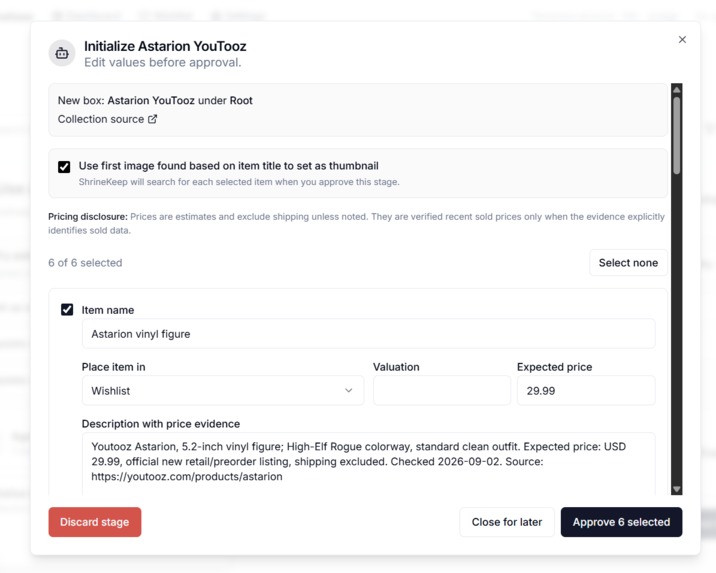Close the Initialize Astarion YouTooz dialog
The height and width of the screenshot is (573, 716).
point(682,40)
